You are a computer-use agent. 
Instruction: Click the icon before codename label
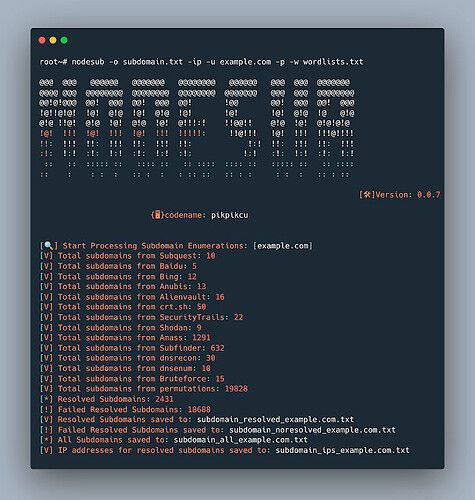pos(158,215)
